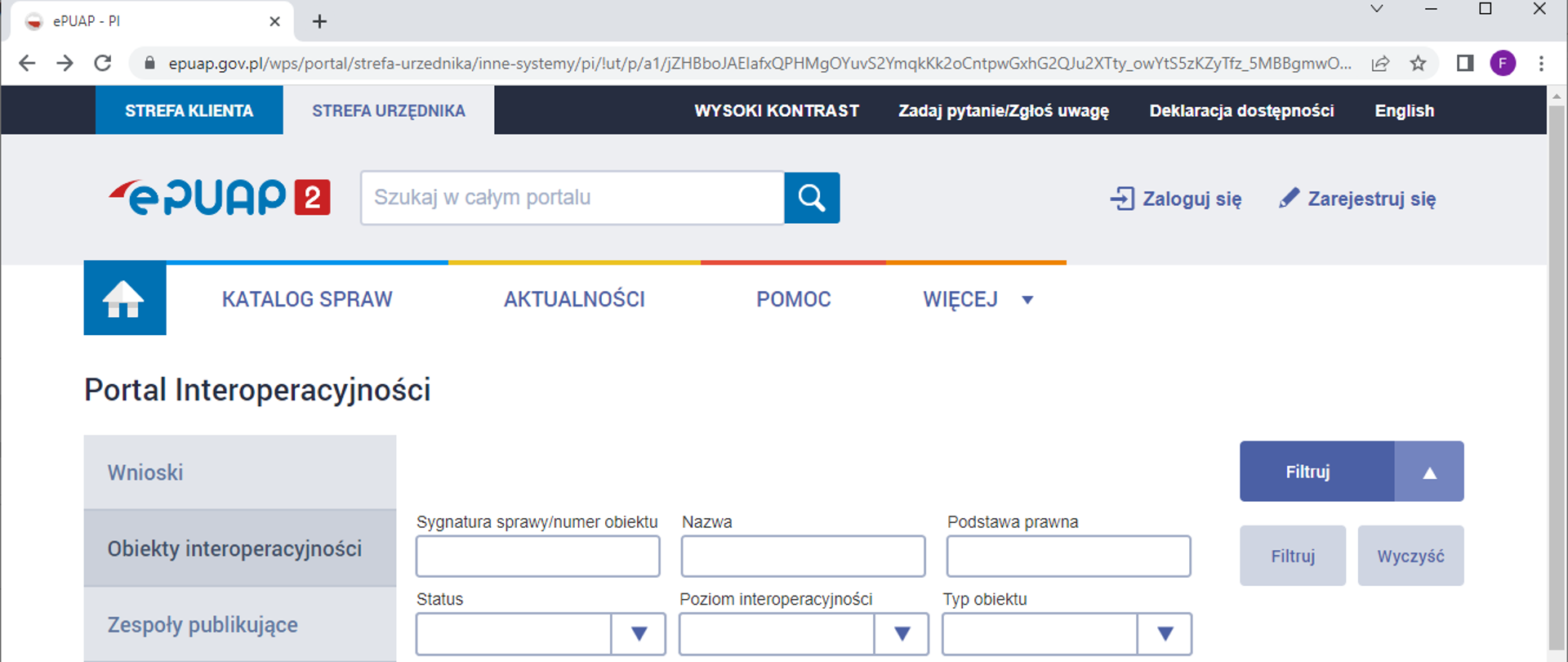Click the ePUAP 2 logo
Screen dimensions: 1568x662
click(x=219, y=198)
